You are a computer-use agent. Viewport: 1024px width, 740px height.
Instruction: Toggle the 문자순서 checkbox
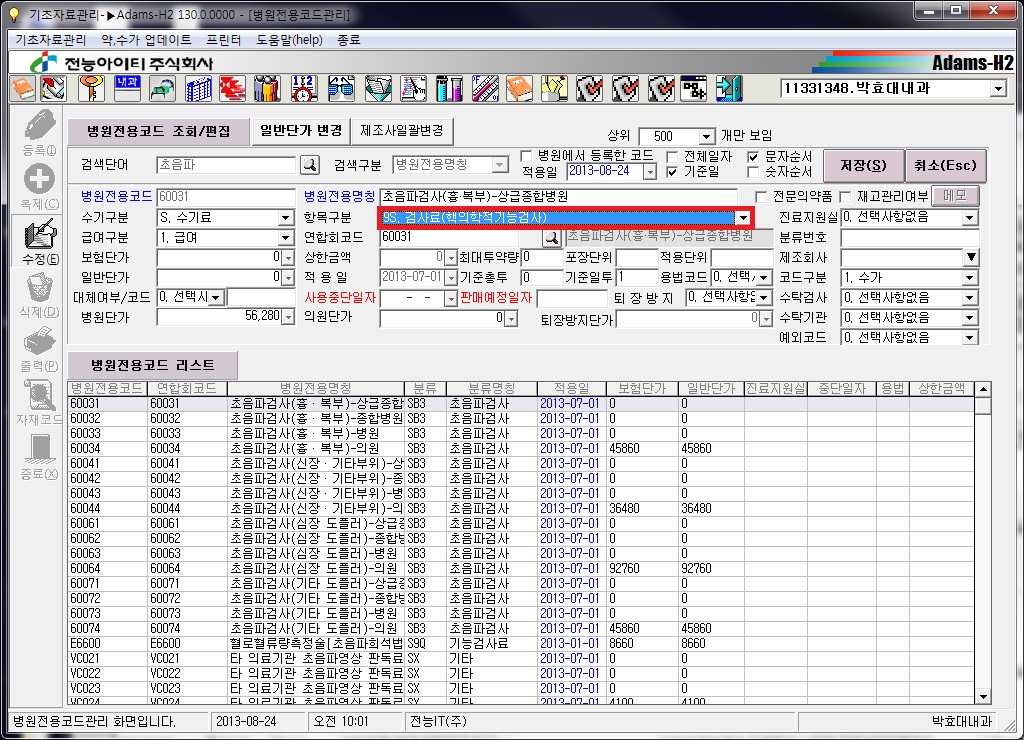coord(754,157)
